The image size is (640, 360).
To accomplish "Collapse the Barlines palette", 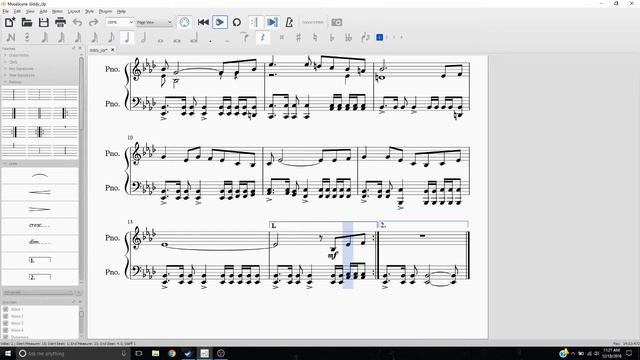I will pyautogui.click(x=15, y=82).
